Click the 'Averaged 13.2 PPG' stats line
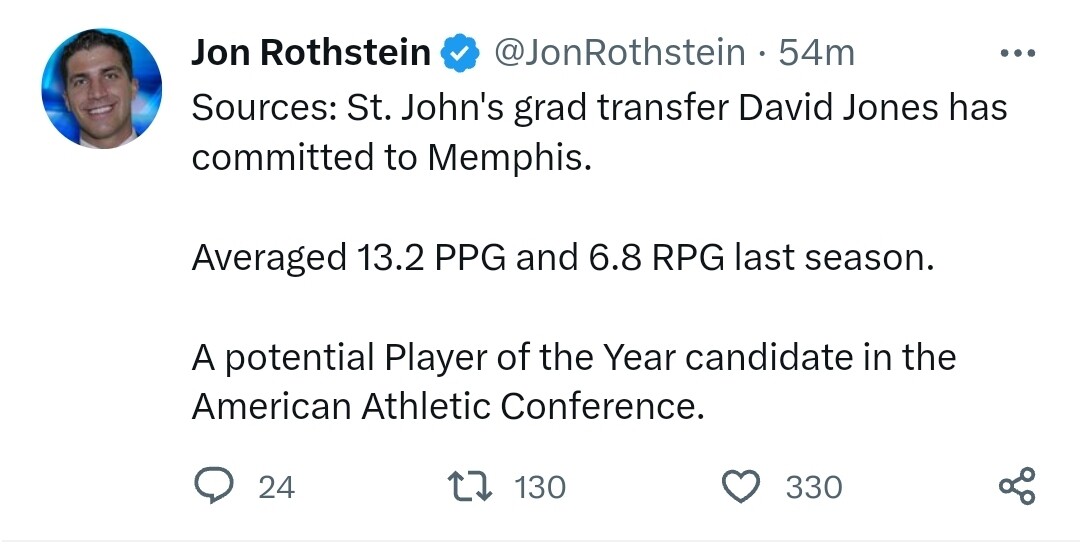Screen dimensions: 1080x544 562,258
